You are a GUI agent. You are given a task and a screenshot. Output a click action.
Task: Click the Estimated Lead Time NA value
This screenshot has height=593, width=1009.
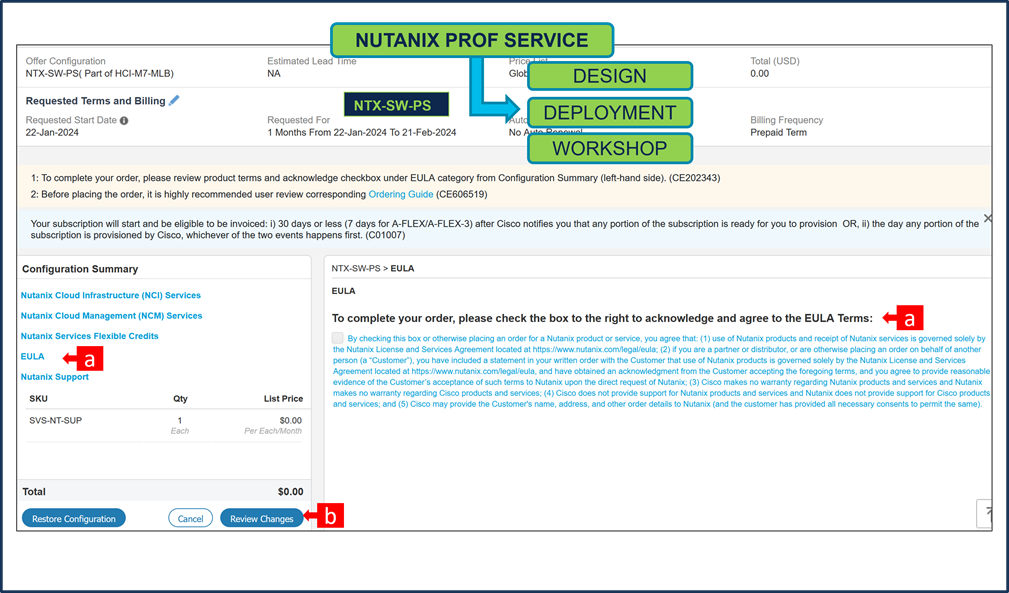(x=273, y=73)
